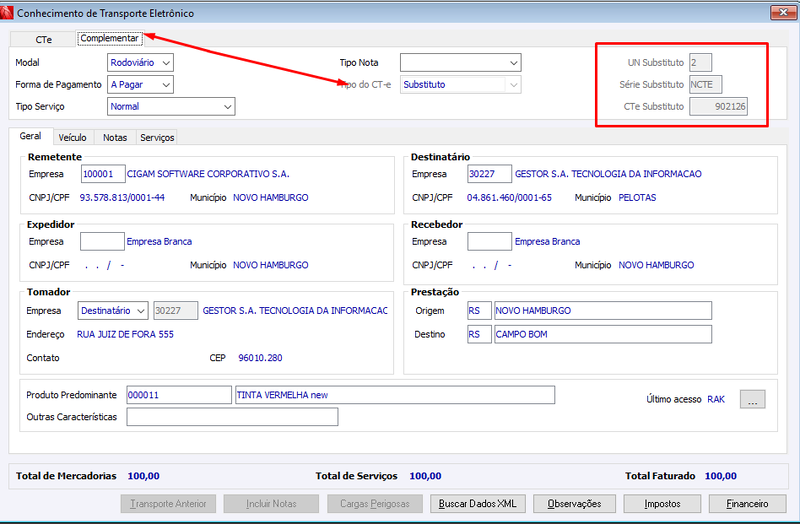Click the application icon in the title bar
The height and width of the screenshot is (524, 800).
[x=7, y=13]
